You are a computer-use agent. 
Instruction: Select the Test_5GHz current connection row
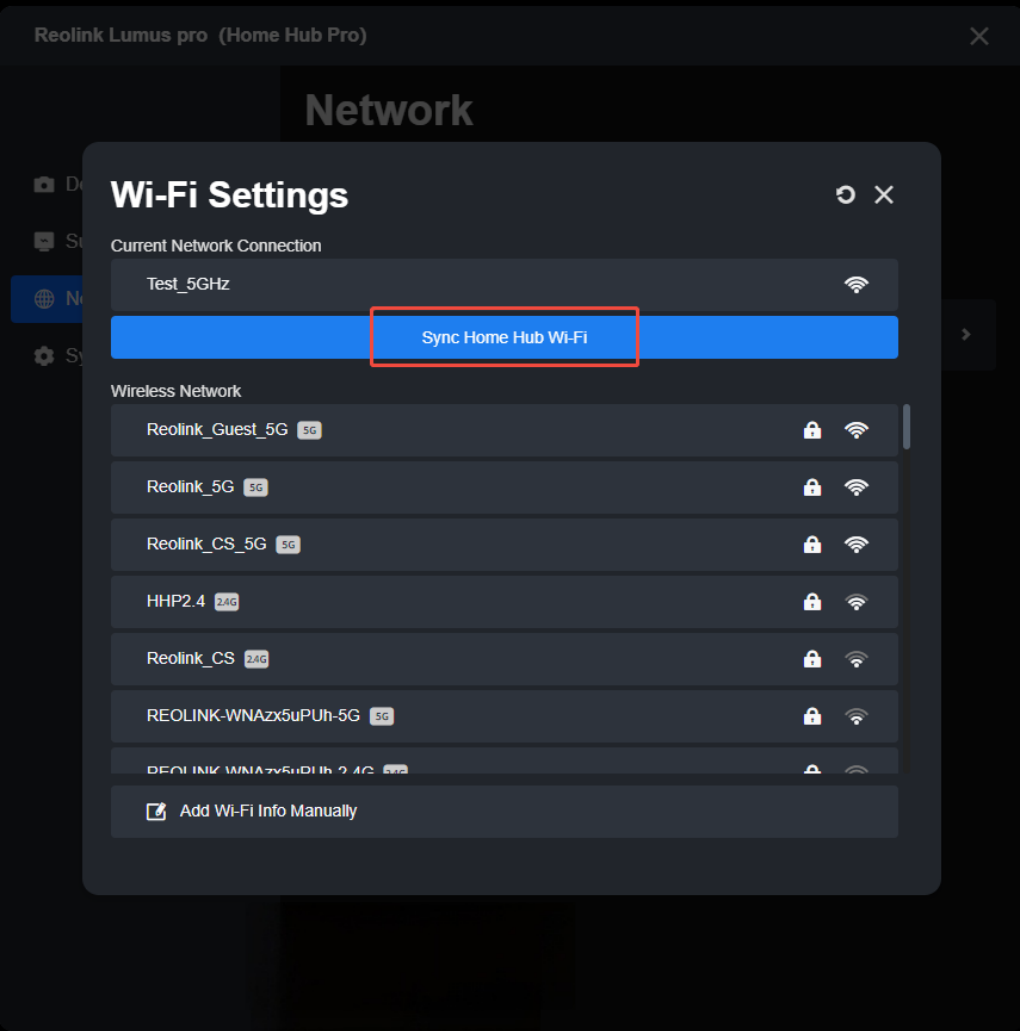[x=504, y=284]
